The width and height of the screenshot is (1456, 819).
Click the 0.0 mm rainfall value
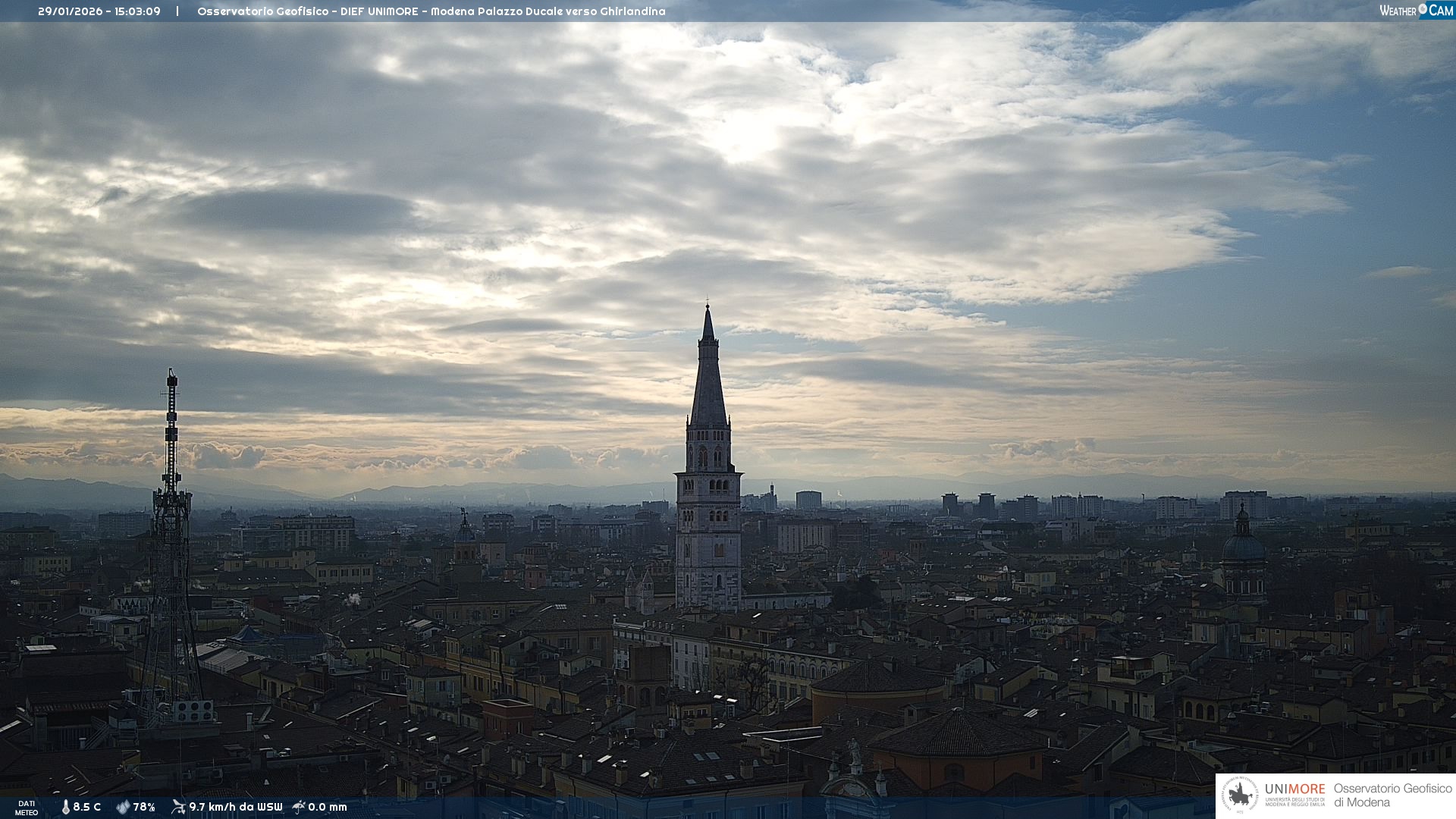point(328,807)
